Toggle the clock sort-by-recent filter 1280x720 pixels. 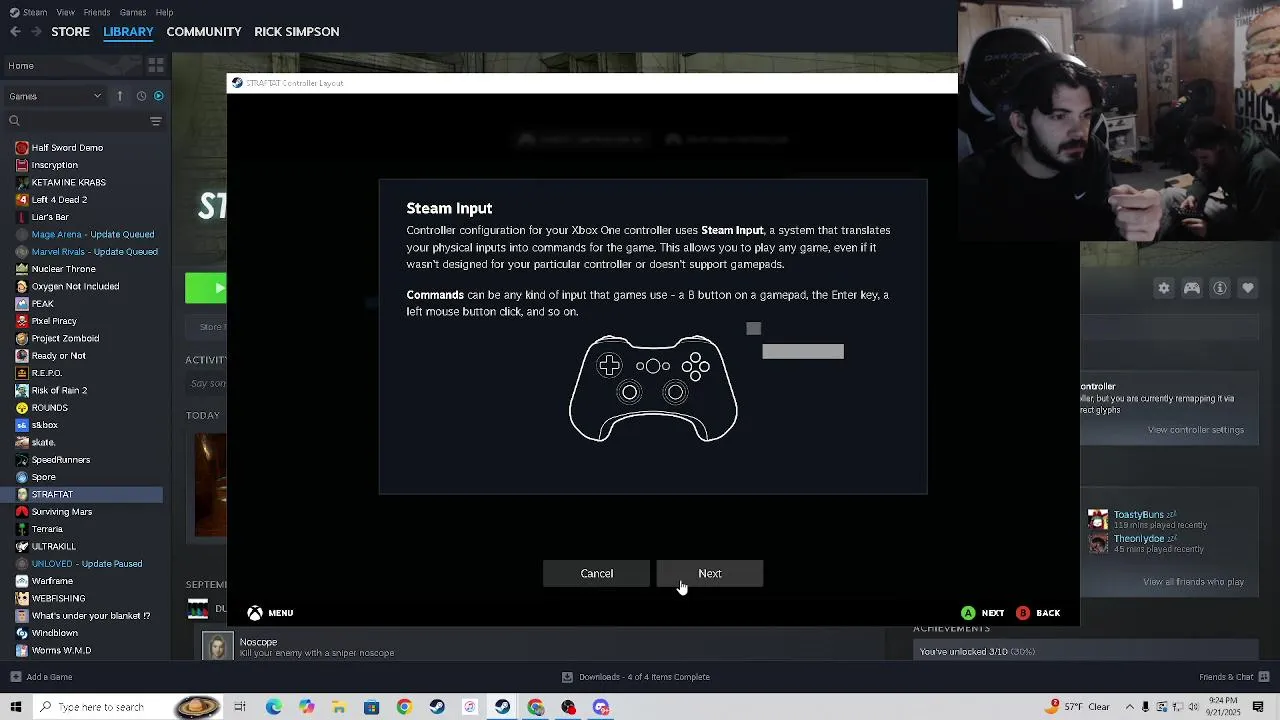pyautogui.click(x=141, y=96)
